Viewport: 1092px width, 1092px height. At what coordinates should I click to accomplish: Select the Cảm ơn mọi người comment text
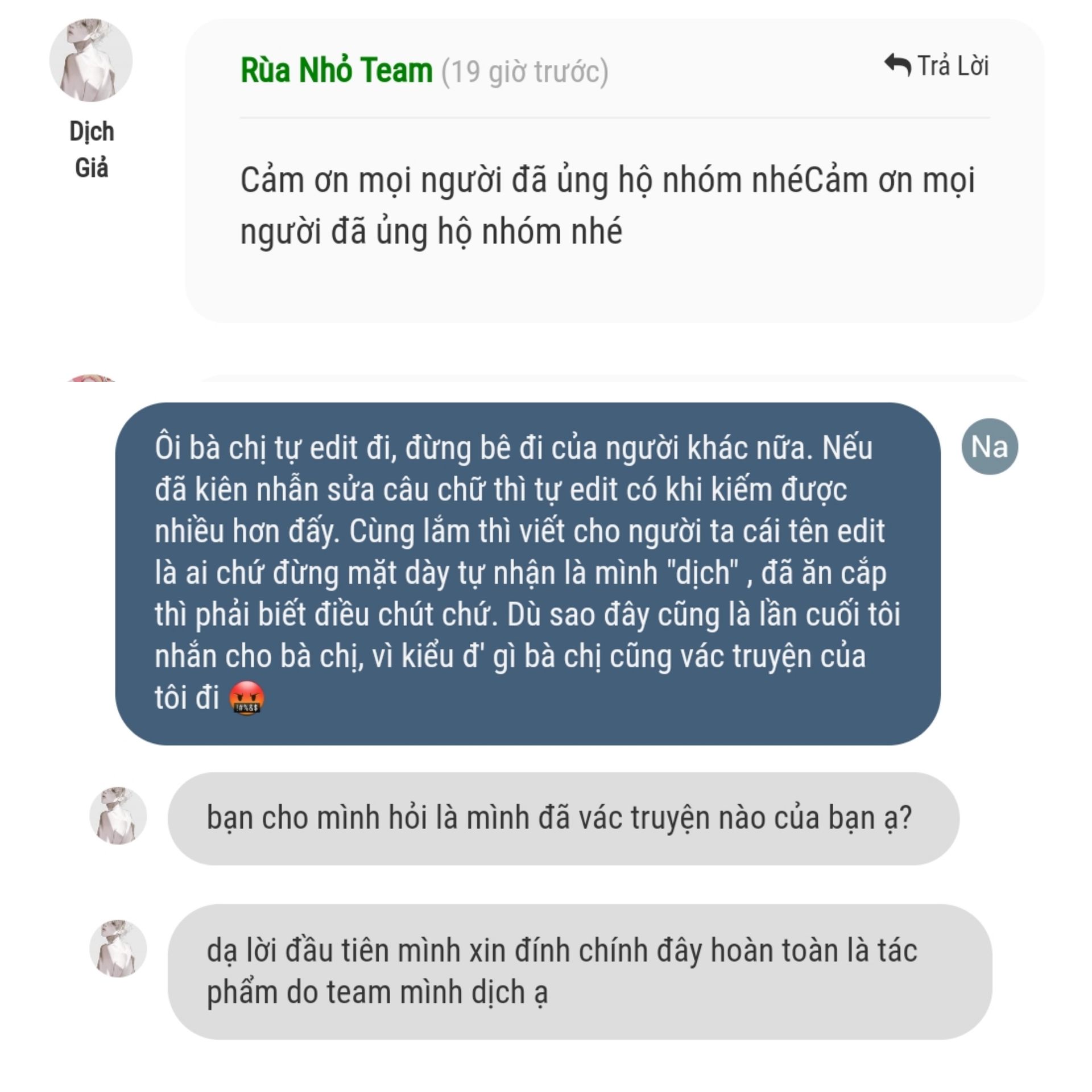click(607, 206)
